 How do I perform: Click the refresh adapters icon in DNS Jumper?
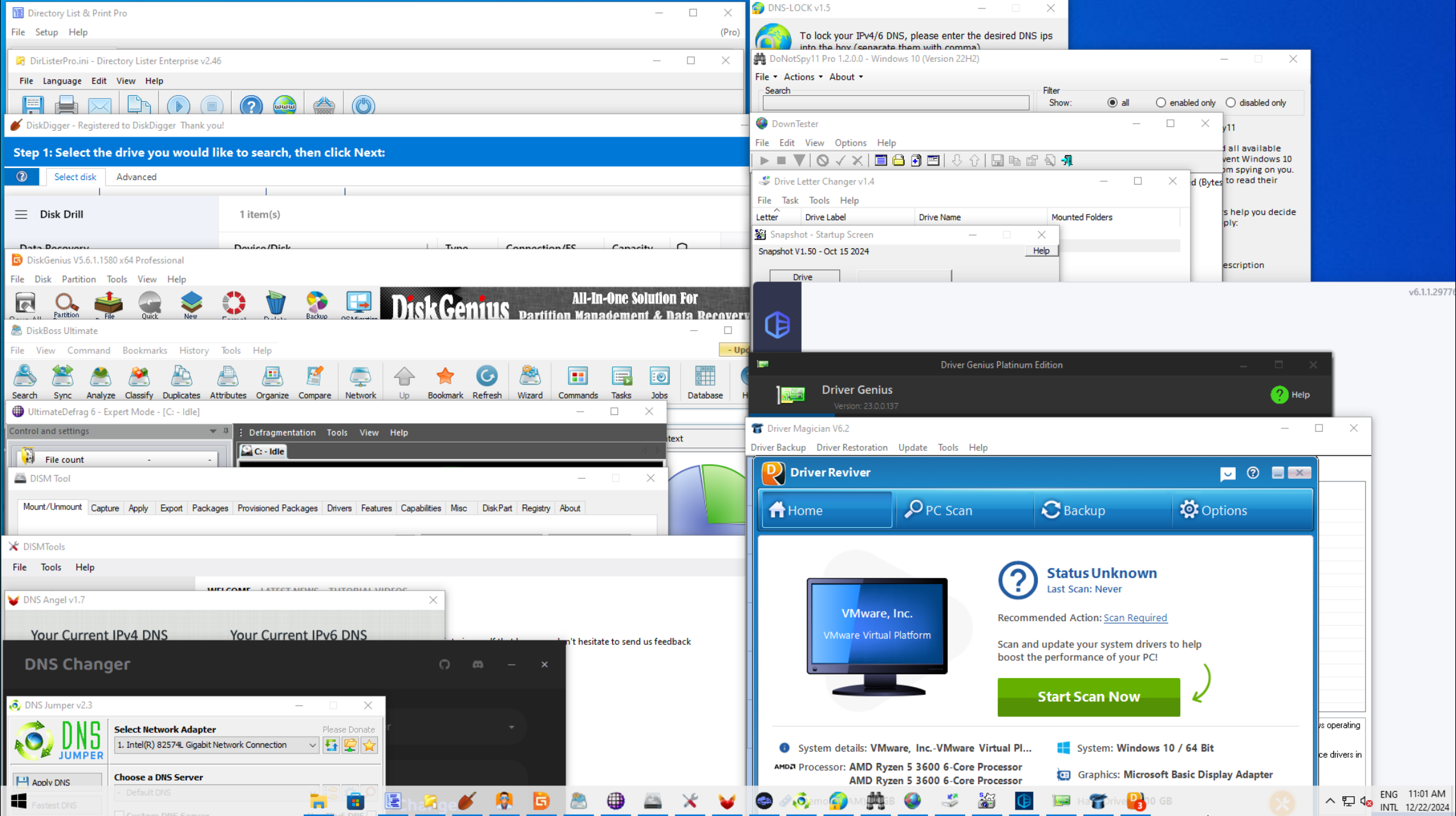tap(331, 745)
